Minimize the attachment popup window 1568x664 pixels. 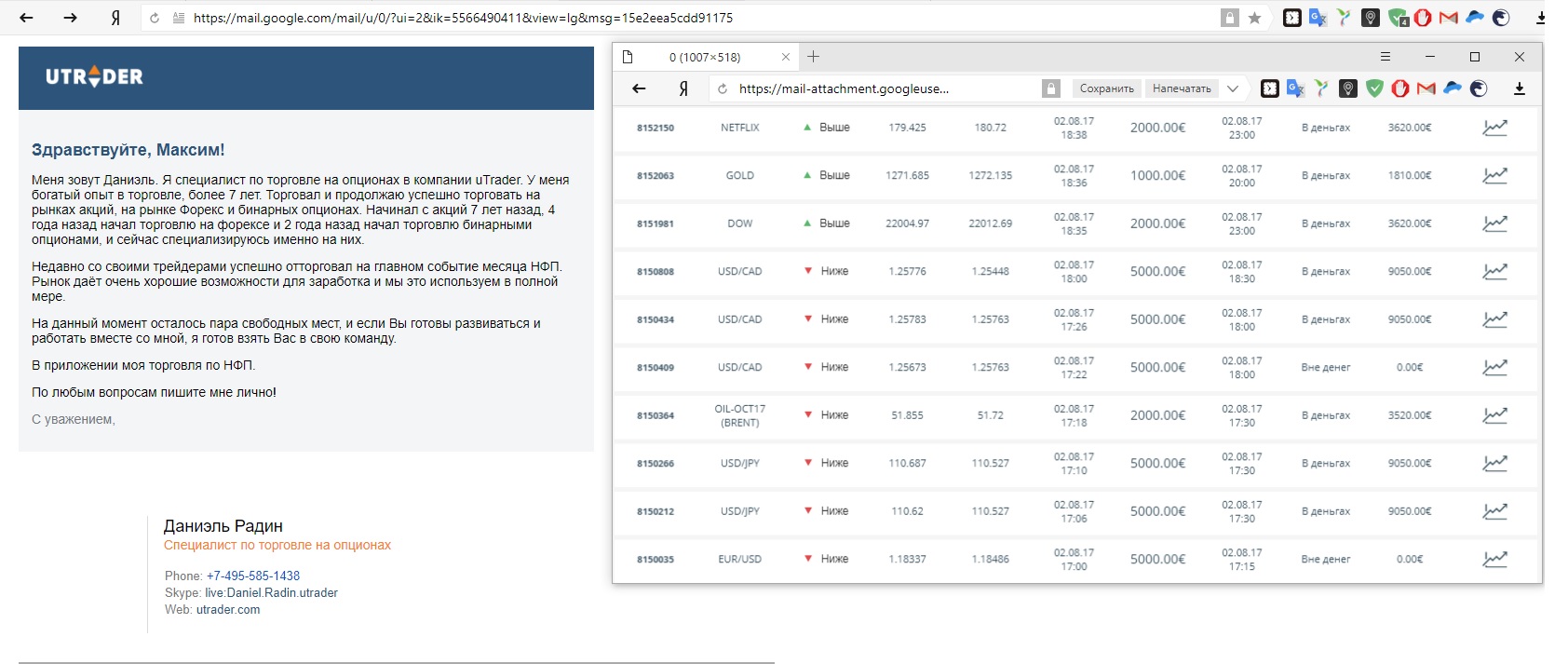click(1429, 57)
